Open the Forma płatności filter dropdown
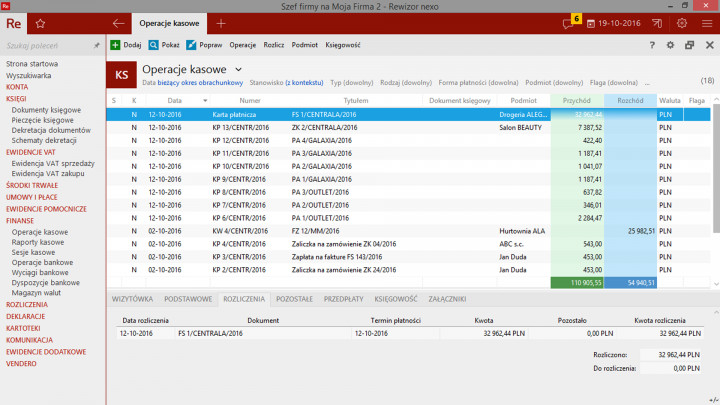720x405 pixels. tap(478, 83)
